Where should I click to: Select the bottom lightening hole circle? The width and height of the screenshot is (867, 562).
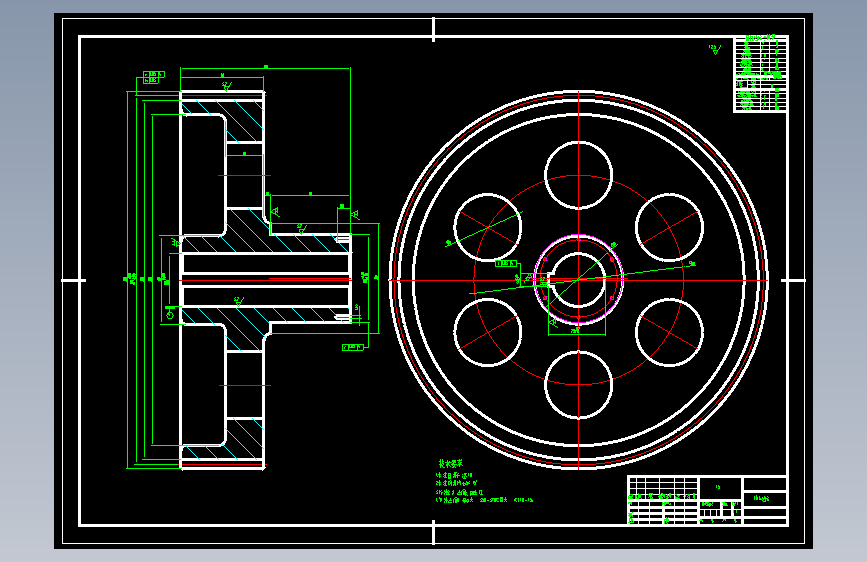(578, 385)
